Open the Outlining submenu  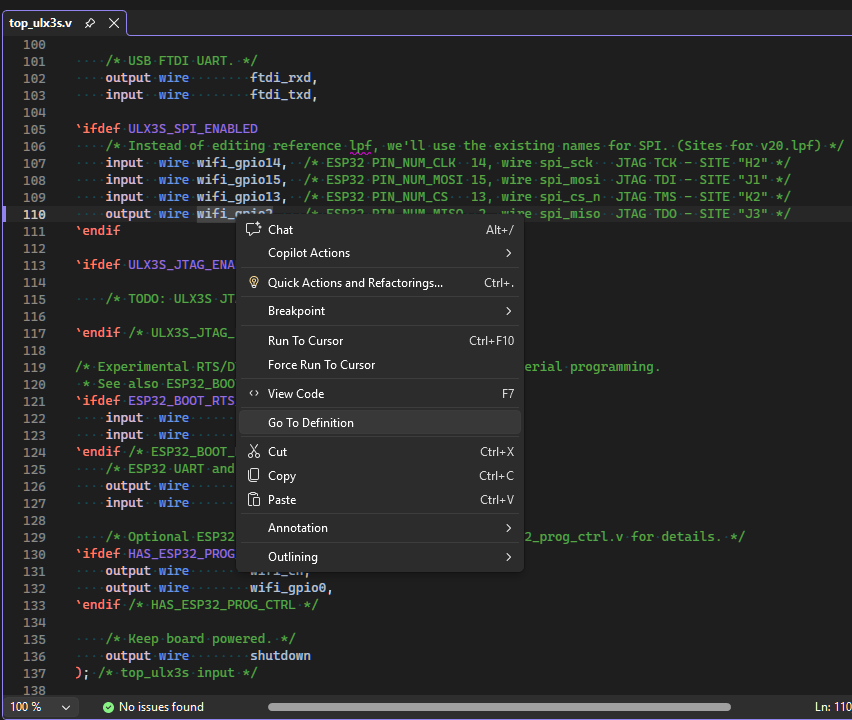pos(380,557)
